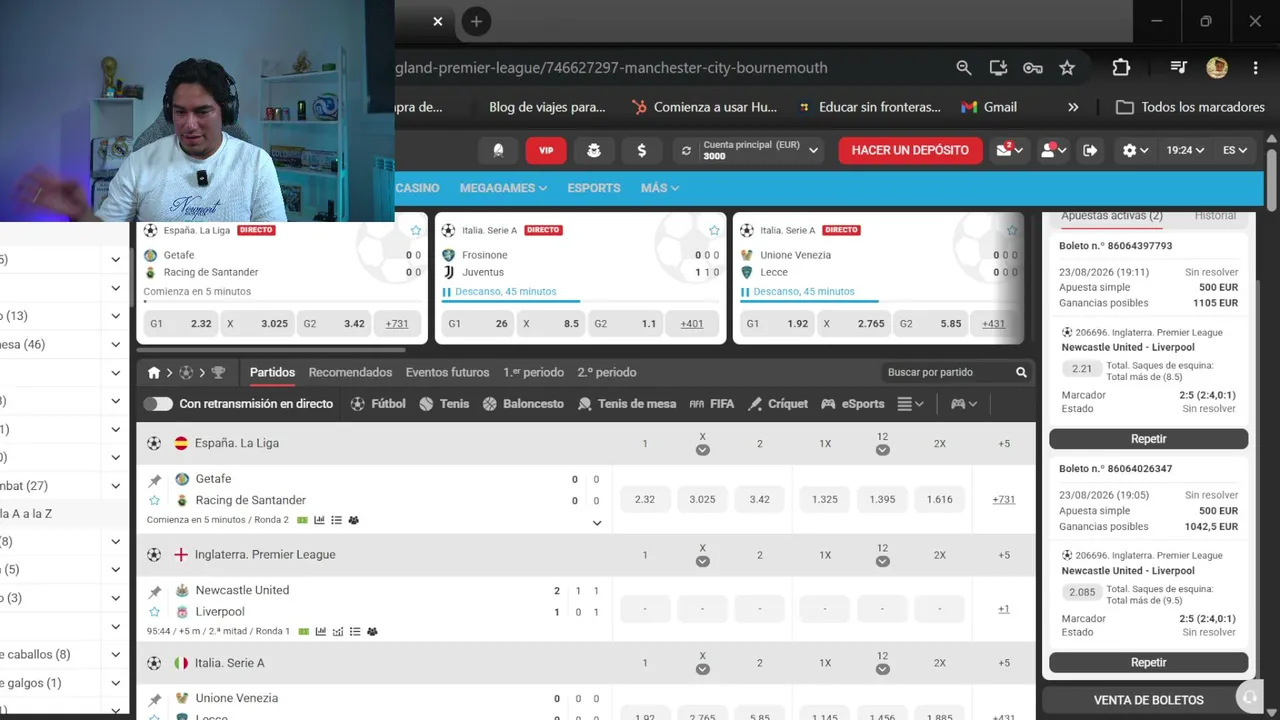1280x720 pixels.
Task: Select the 2.º periodo tab
Action: tap(607, 372)
